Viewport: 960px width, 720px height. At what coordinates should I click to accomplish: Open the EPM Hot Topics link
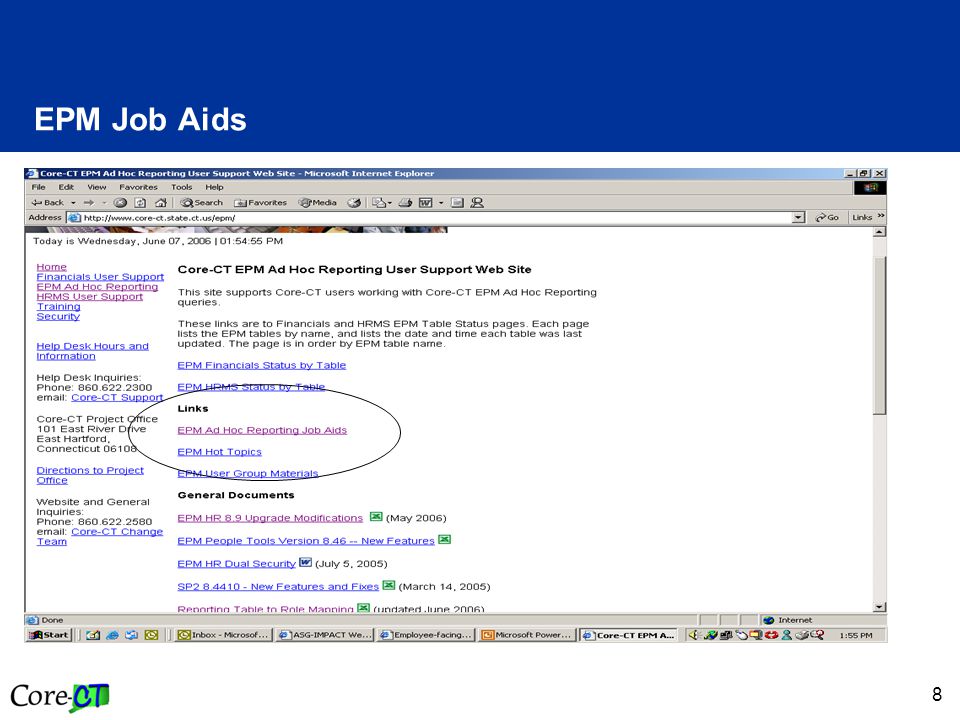[219, 452]
